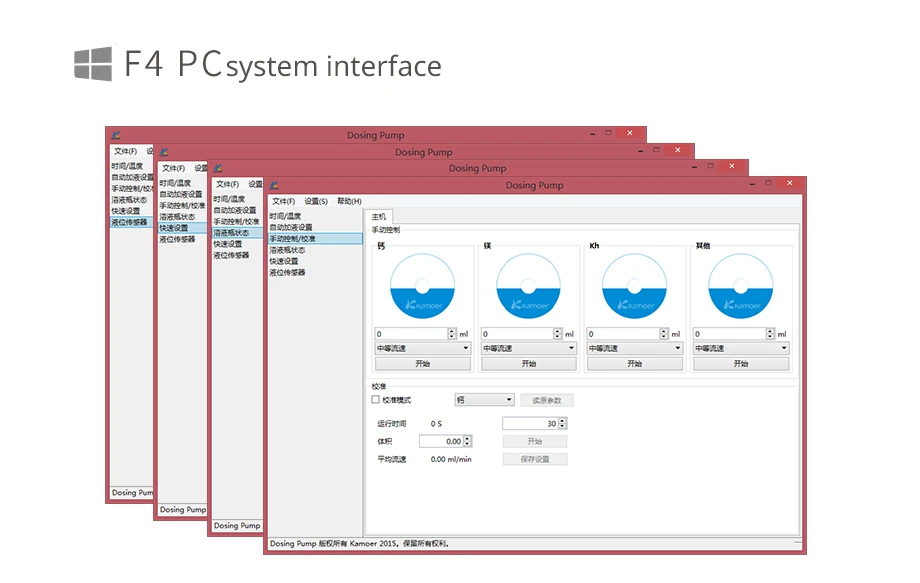Click the 镁 pump wheel graphic
Image resolution: width=920 pixels, height=583 pixels.
pos(529,286)
